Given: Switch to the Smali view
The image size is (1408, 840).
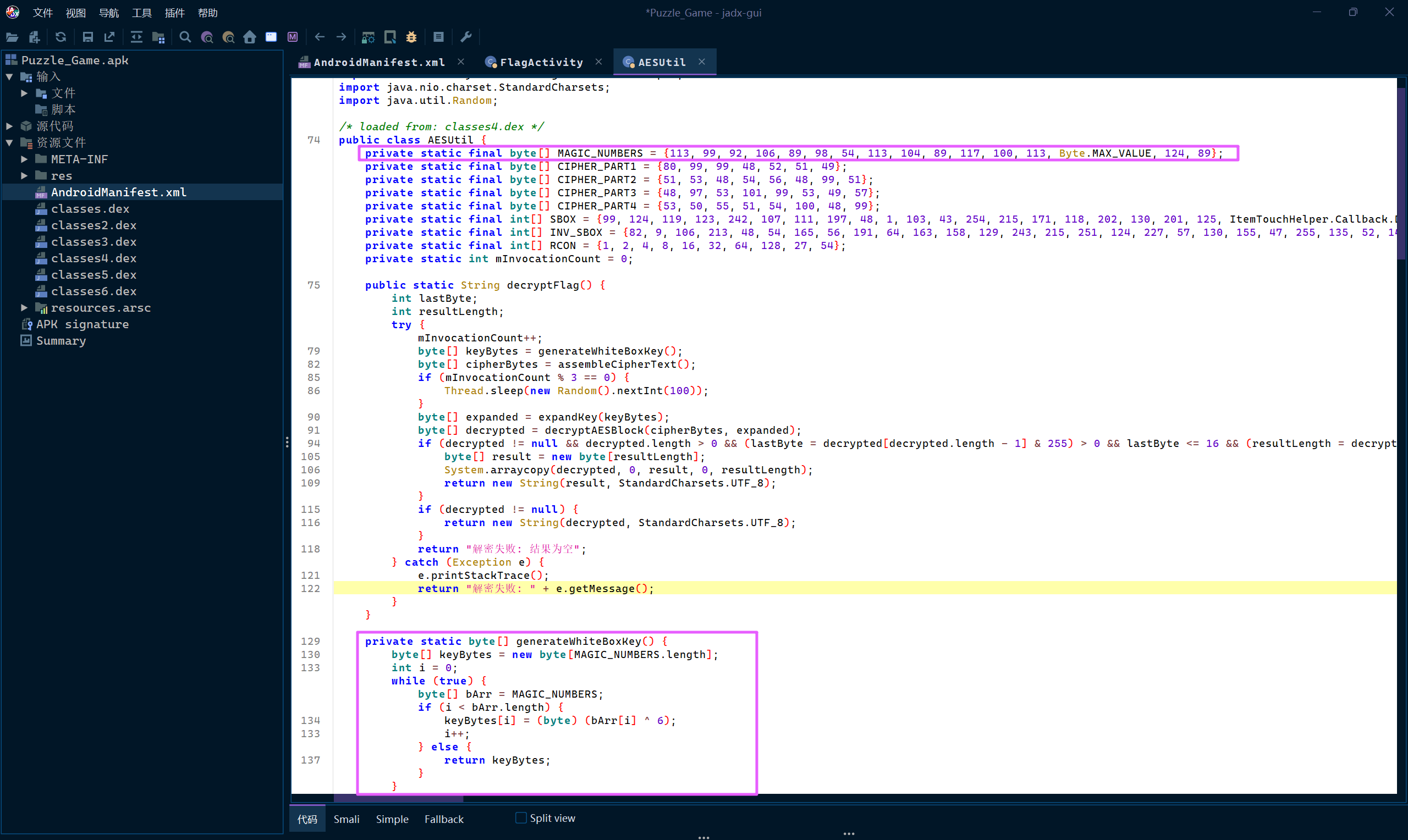Looking at the screenshot, I should [346, 819].
